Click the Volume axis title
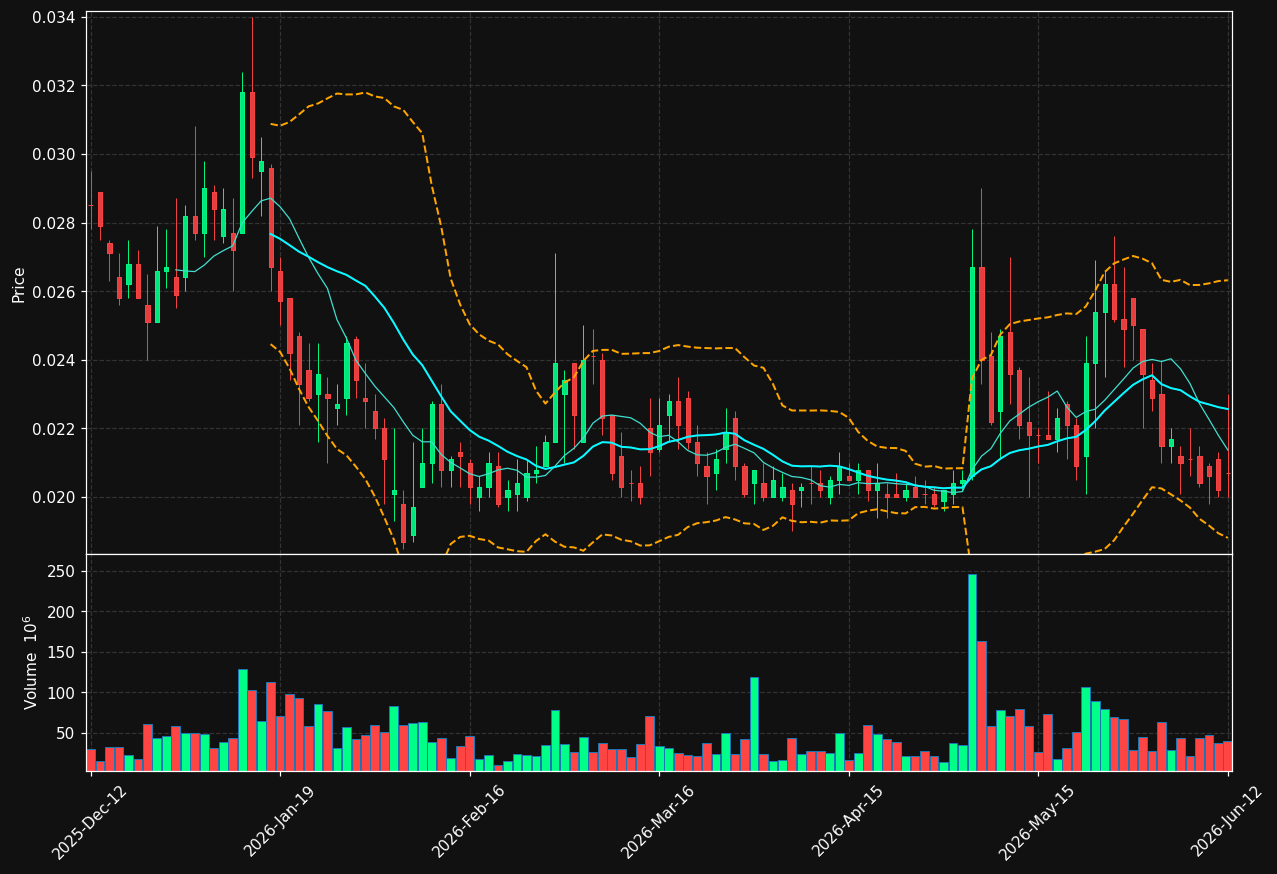Viewport: 1277px width, 874px height. pyautogui.click(x=30, y=662)
